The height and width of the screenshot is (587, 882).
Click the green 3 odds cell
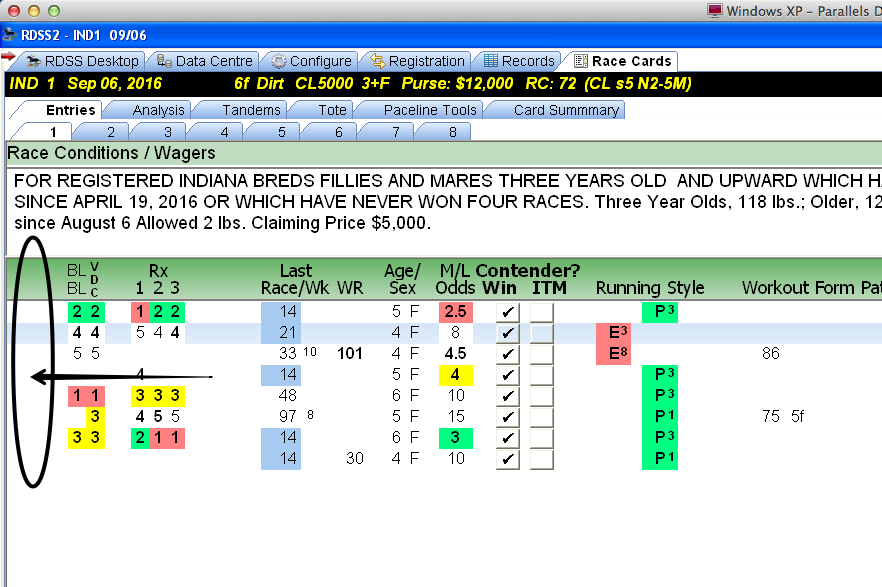(x=456, y=437)
